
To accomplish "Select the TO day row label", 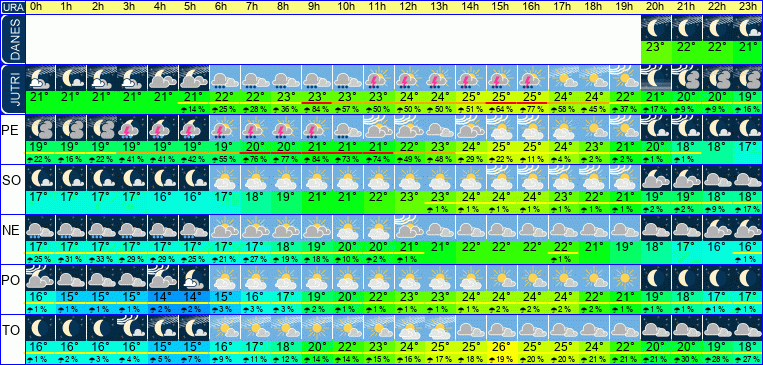I will coord(11,330).
